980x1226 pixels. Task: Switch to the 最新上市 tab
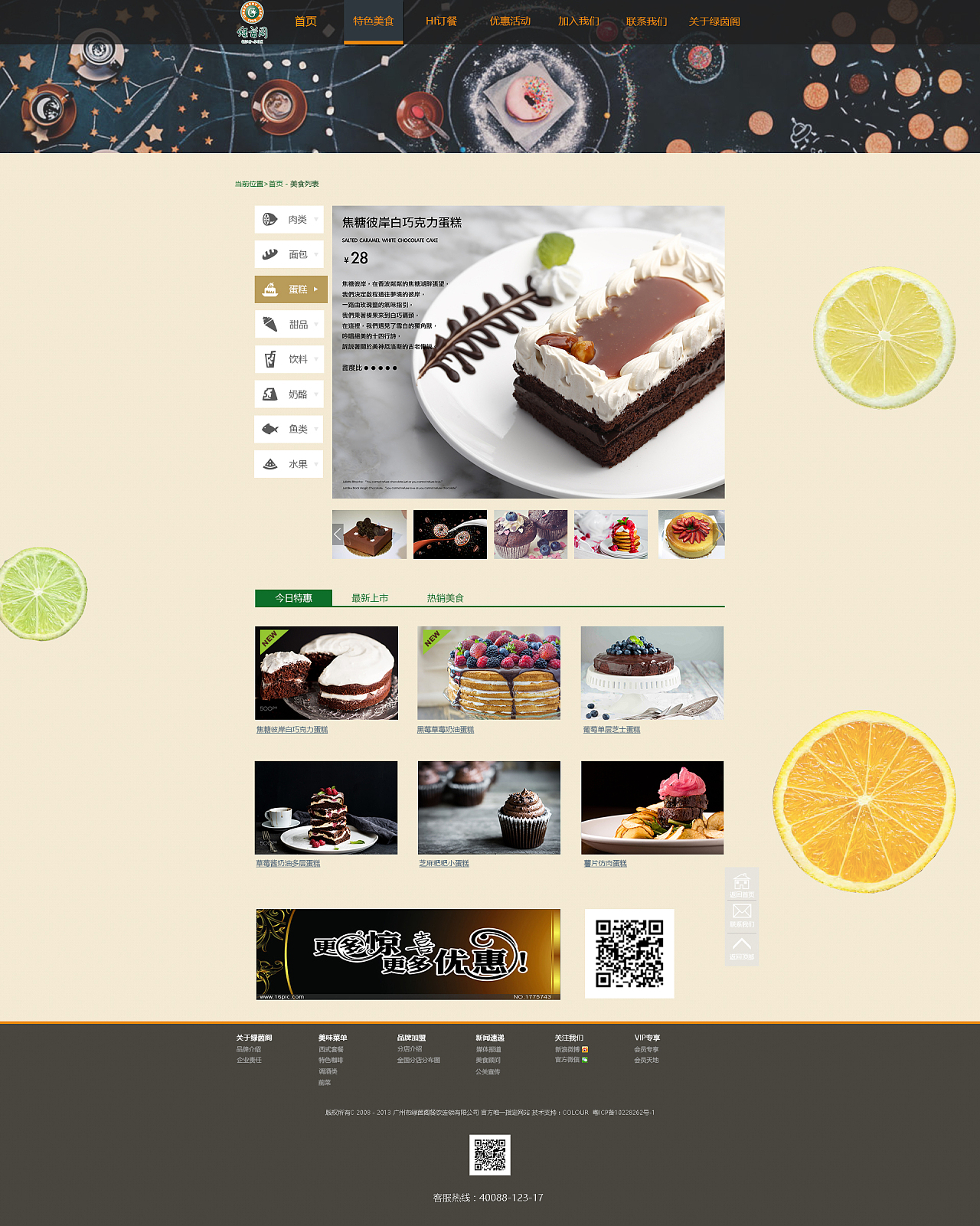370,598
